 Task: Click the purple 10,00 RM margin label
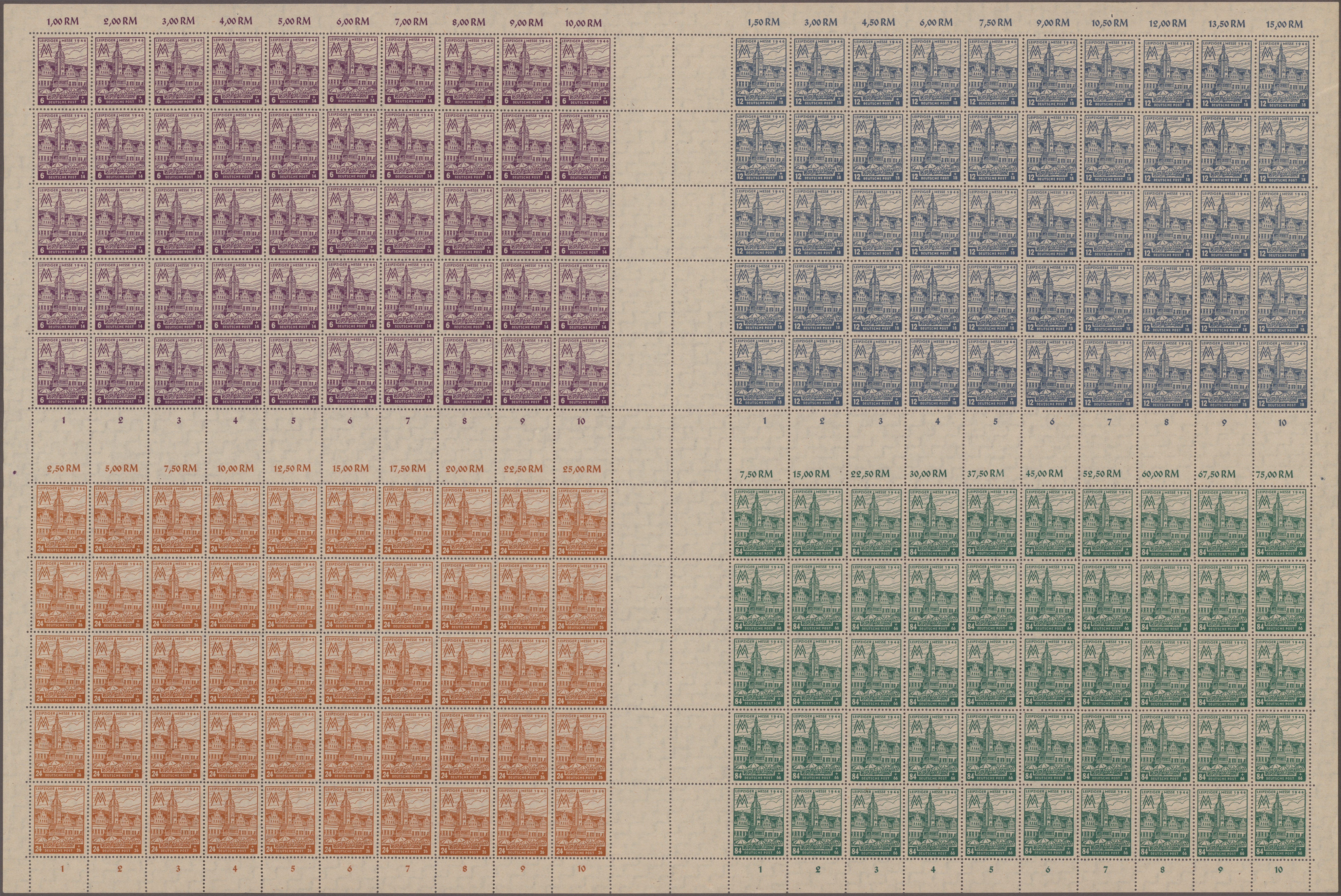click(x=582, y=23)
